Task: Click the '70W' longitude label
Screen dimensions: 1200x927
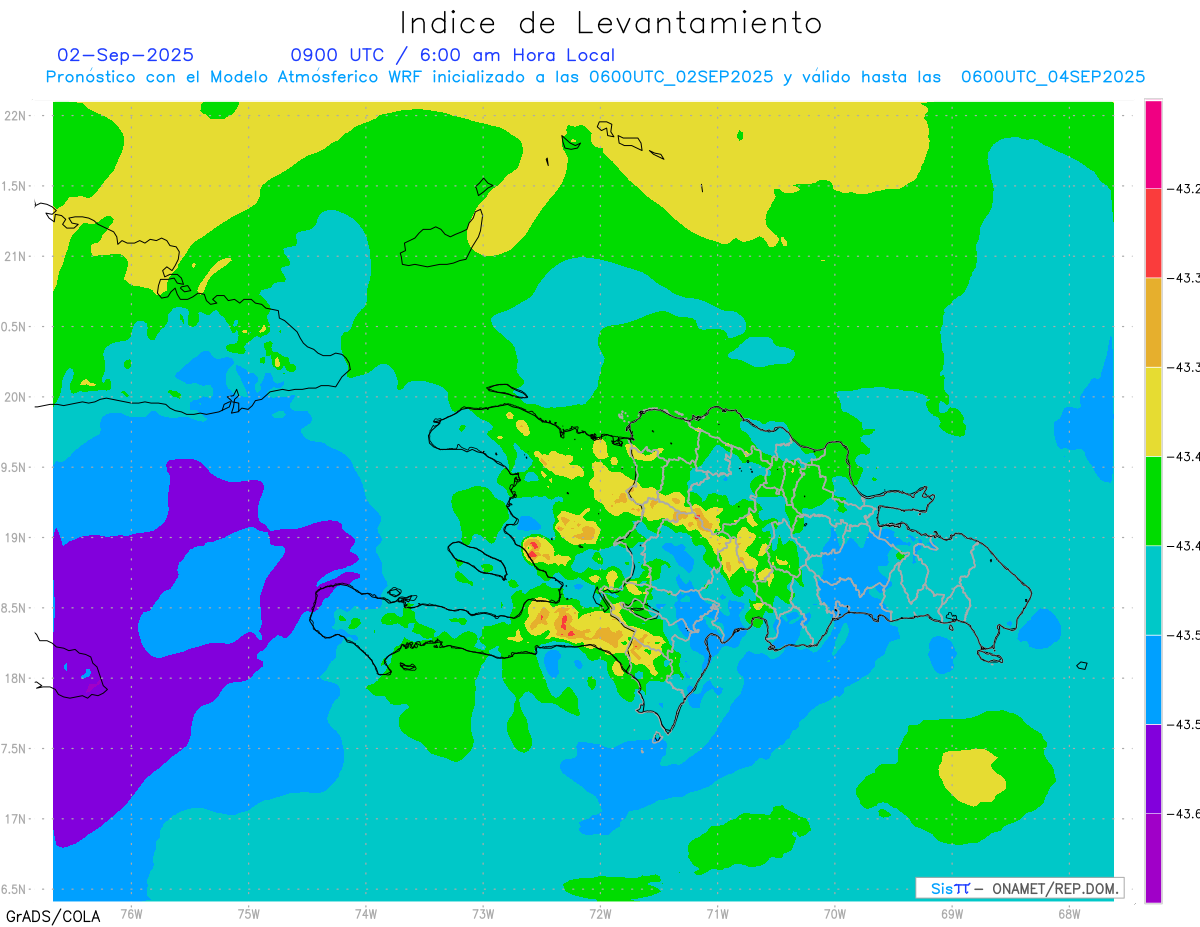Action: click(x=835, y=913)
